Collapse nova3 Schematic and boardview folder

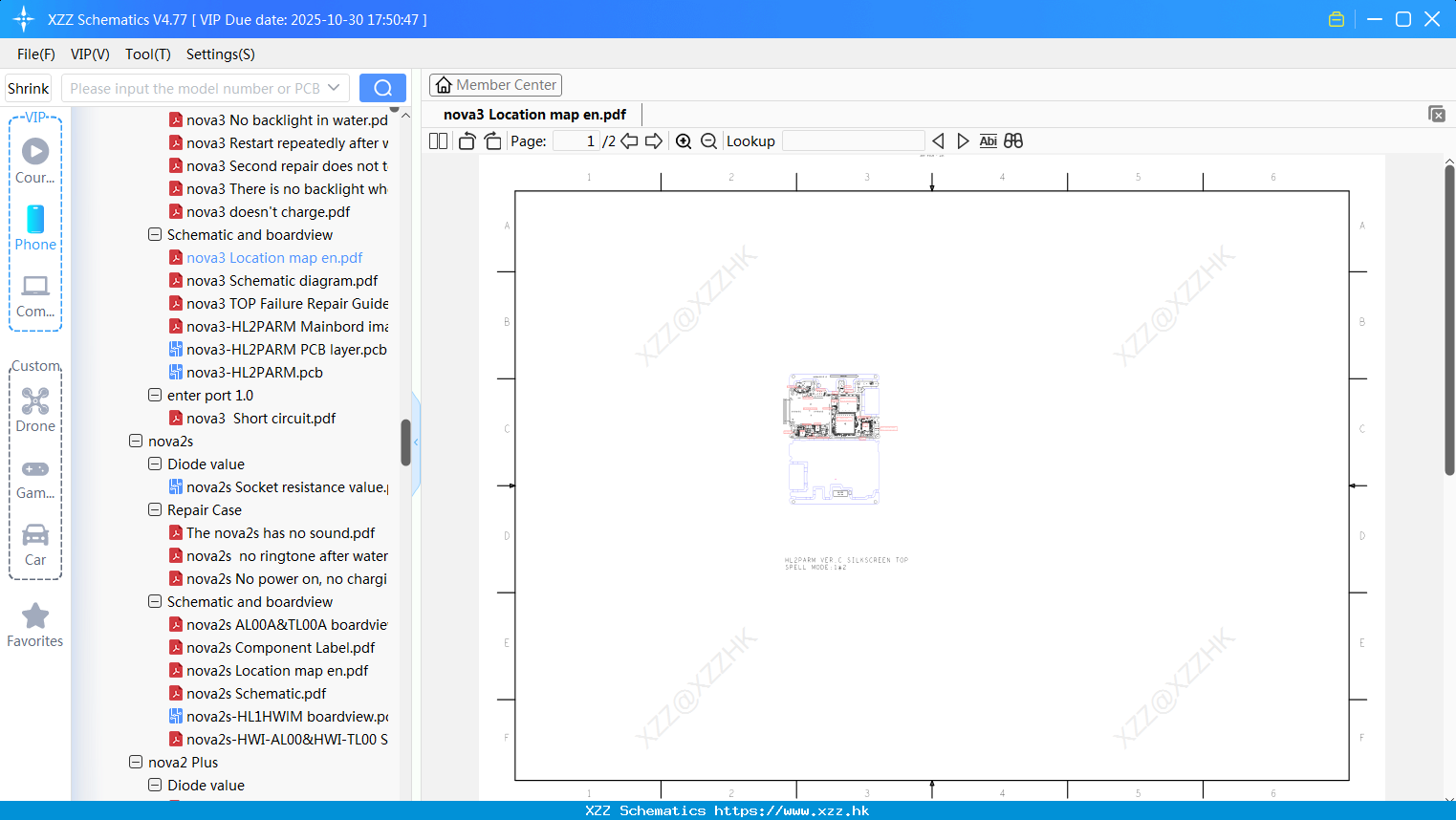click(x=155, y=234)
